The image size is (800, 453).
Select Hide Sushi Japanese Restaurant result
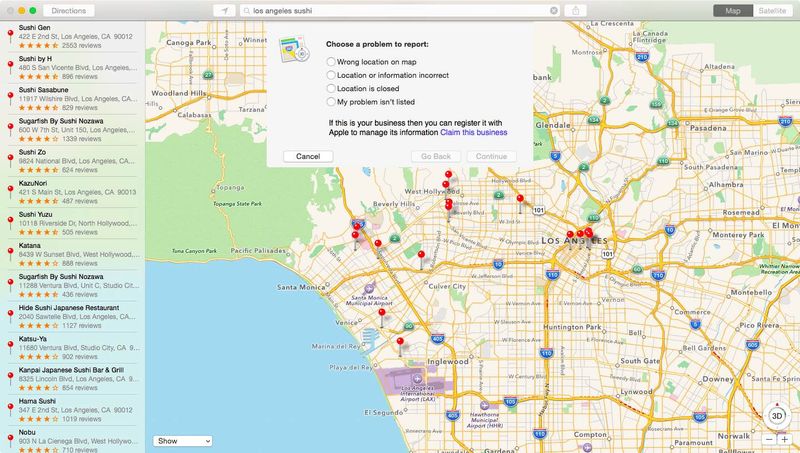click(x=72, y=316)
